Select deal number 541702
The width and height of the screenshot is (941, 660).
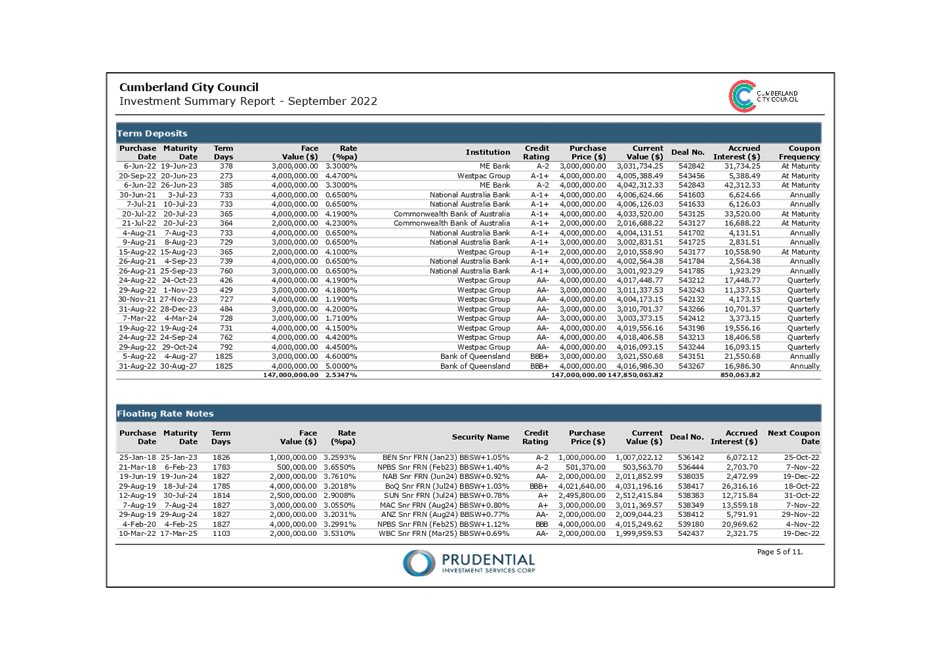tap(691, 233)
